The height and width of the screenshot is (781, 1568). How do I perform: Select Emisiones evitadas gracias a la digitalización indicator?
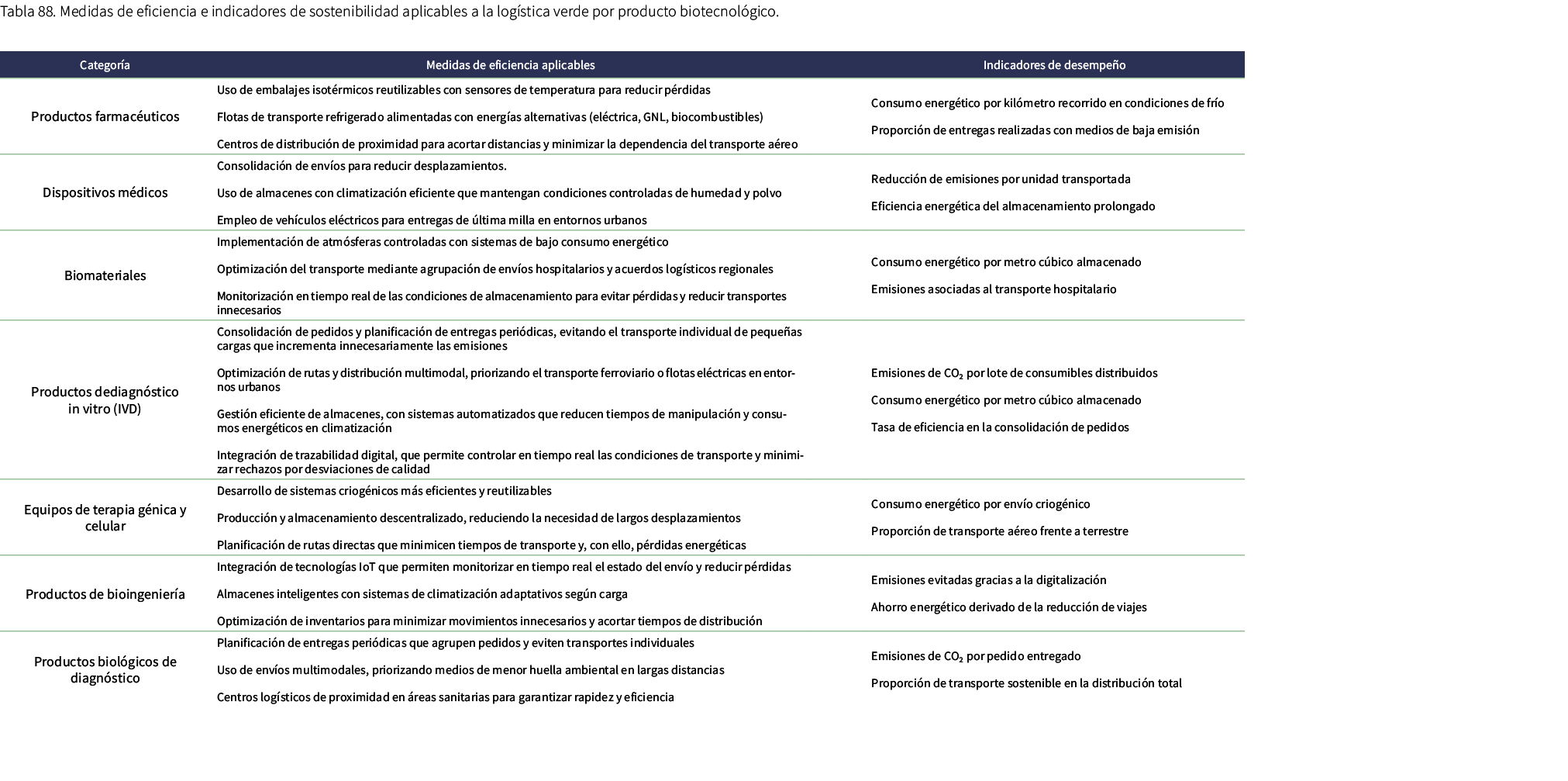click(x=988, y=579)
